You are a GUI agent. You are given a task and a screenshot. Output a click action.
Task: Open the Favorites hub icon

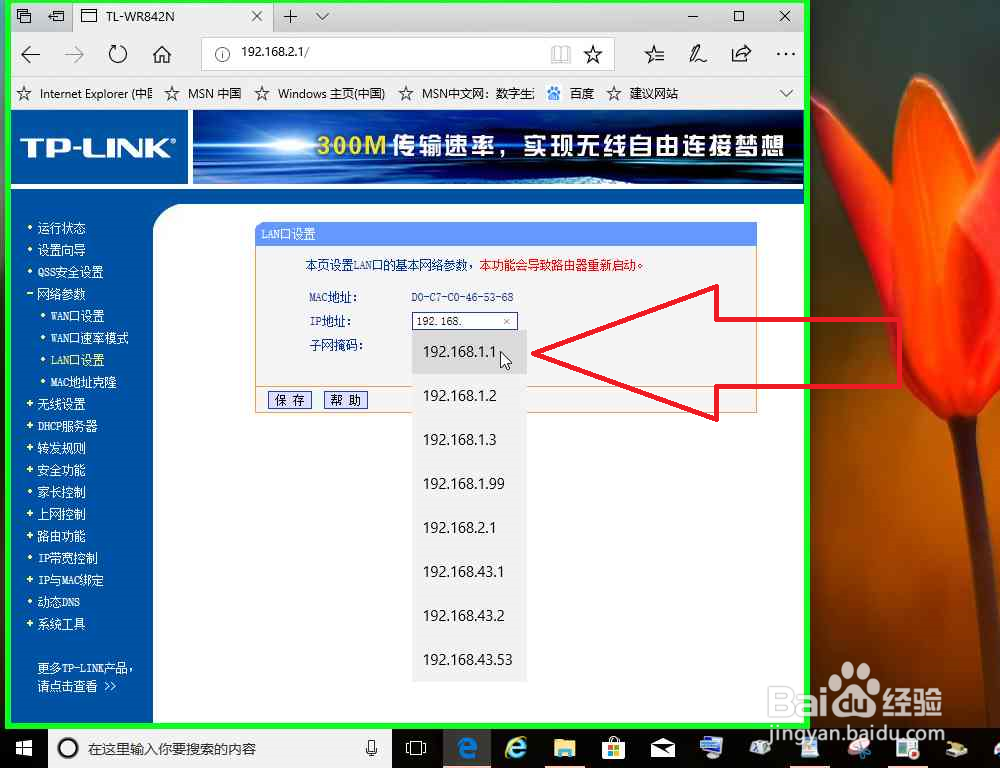click(654, 55)
